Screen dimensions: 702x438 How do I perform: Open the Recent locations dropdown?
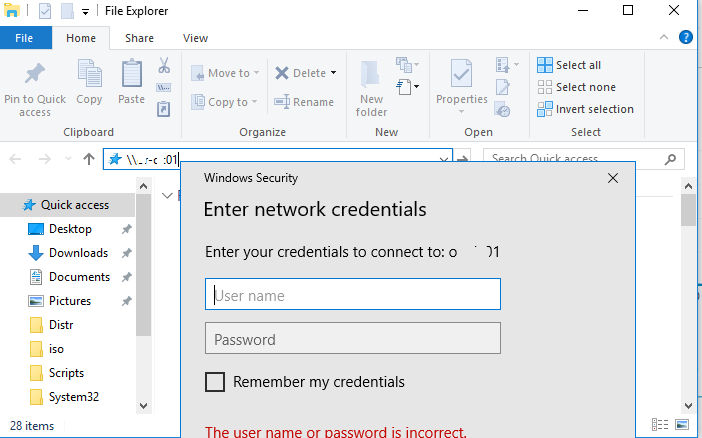pos(68,159)
